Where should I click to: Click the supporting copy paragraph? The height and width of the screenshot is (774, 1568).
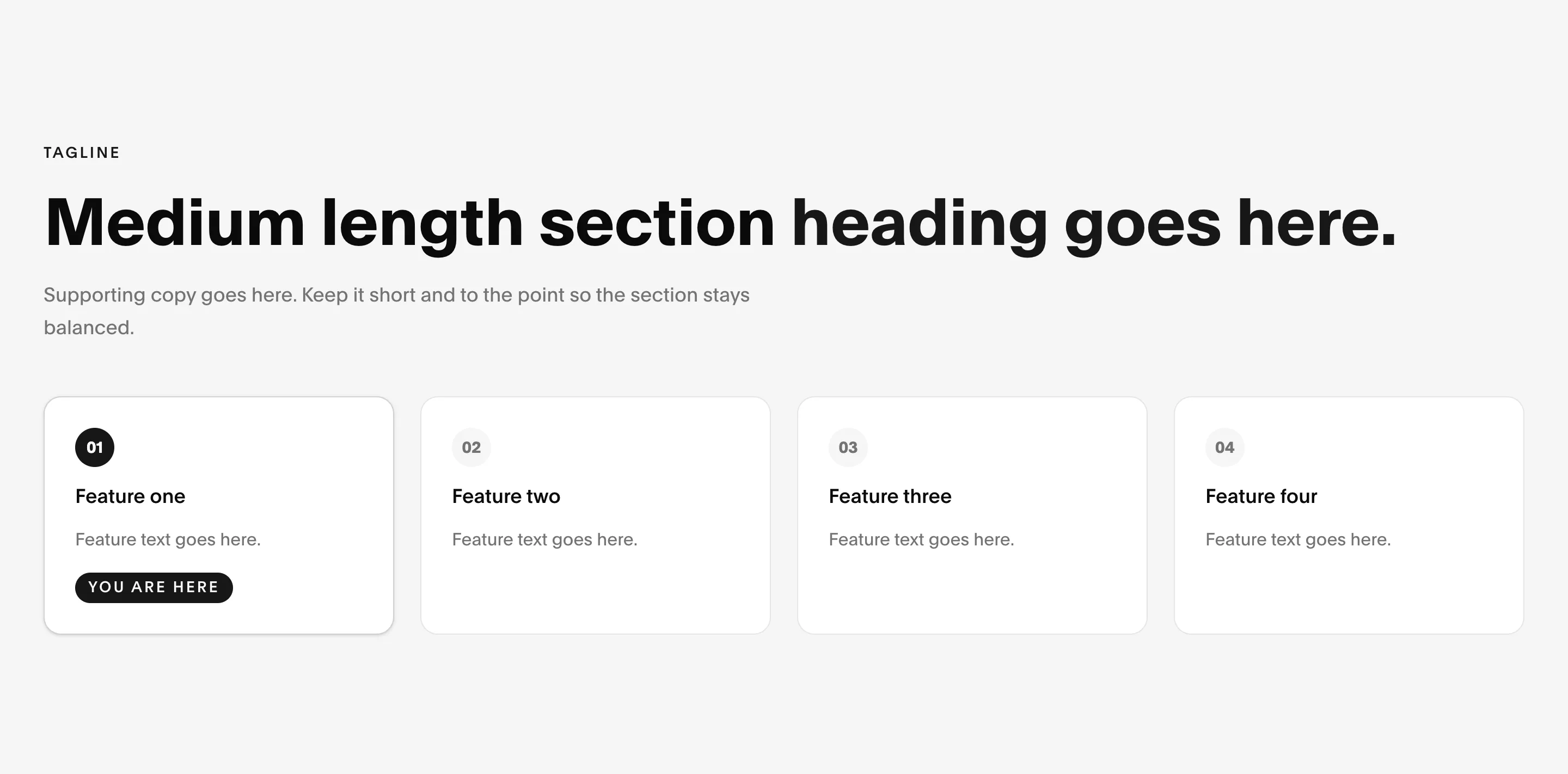(396, 311)
